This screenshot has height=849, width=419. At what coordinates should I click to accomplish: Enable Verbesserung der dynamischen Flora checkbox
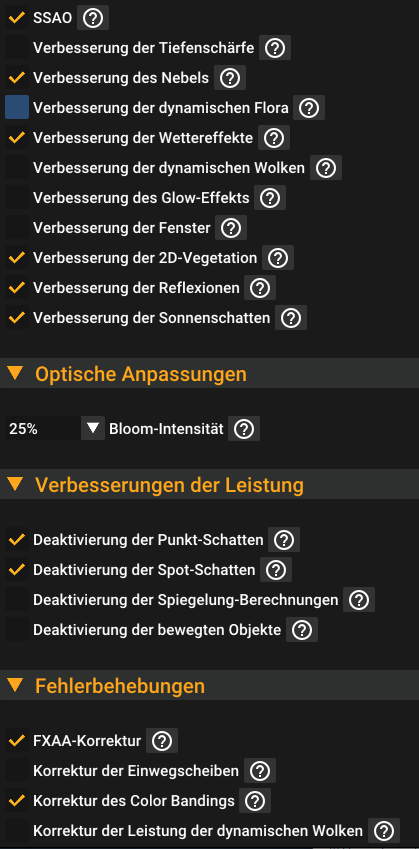(x=17, y=108)
